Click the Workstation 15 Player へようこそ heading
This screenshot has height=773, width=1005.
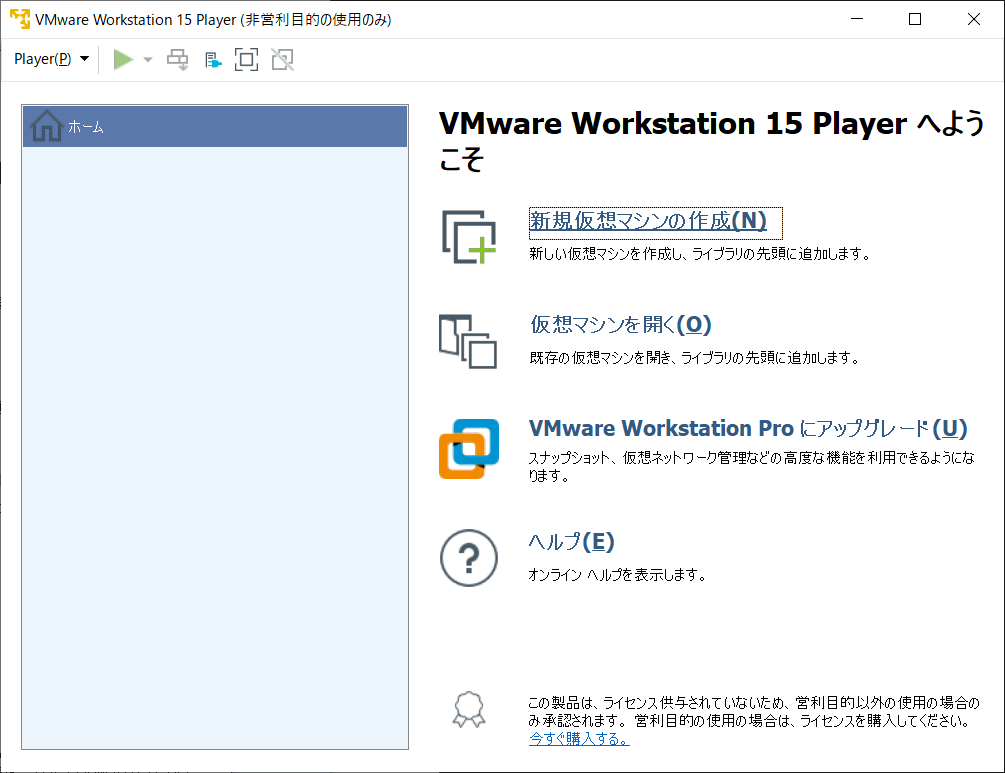(711, 140)
